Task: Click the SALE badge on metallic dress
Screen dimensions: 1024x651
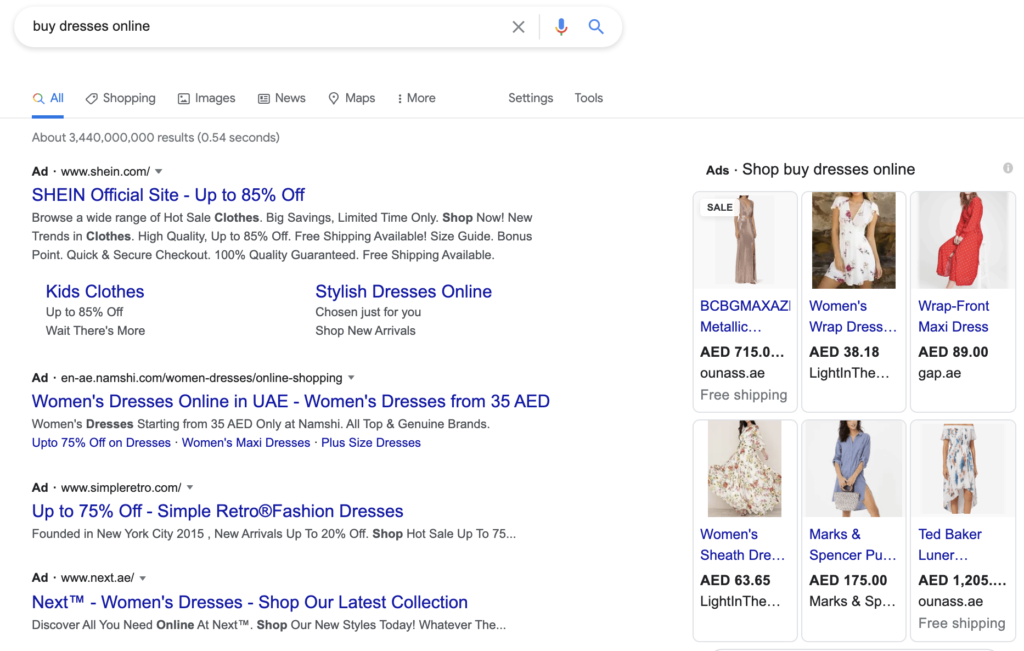Action: point(720,208)
